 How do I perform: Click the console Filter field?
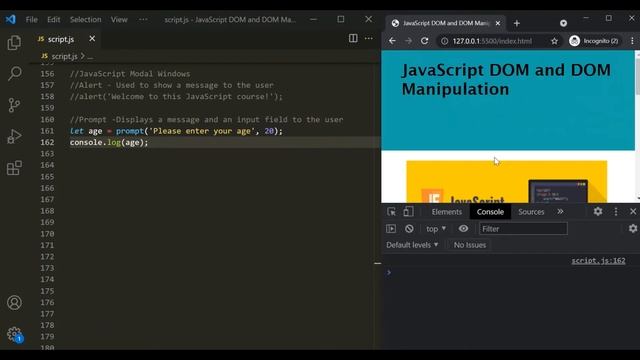tap(523, 229)
